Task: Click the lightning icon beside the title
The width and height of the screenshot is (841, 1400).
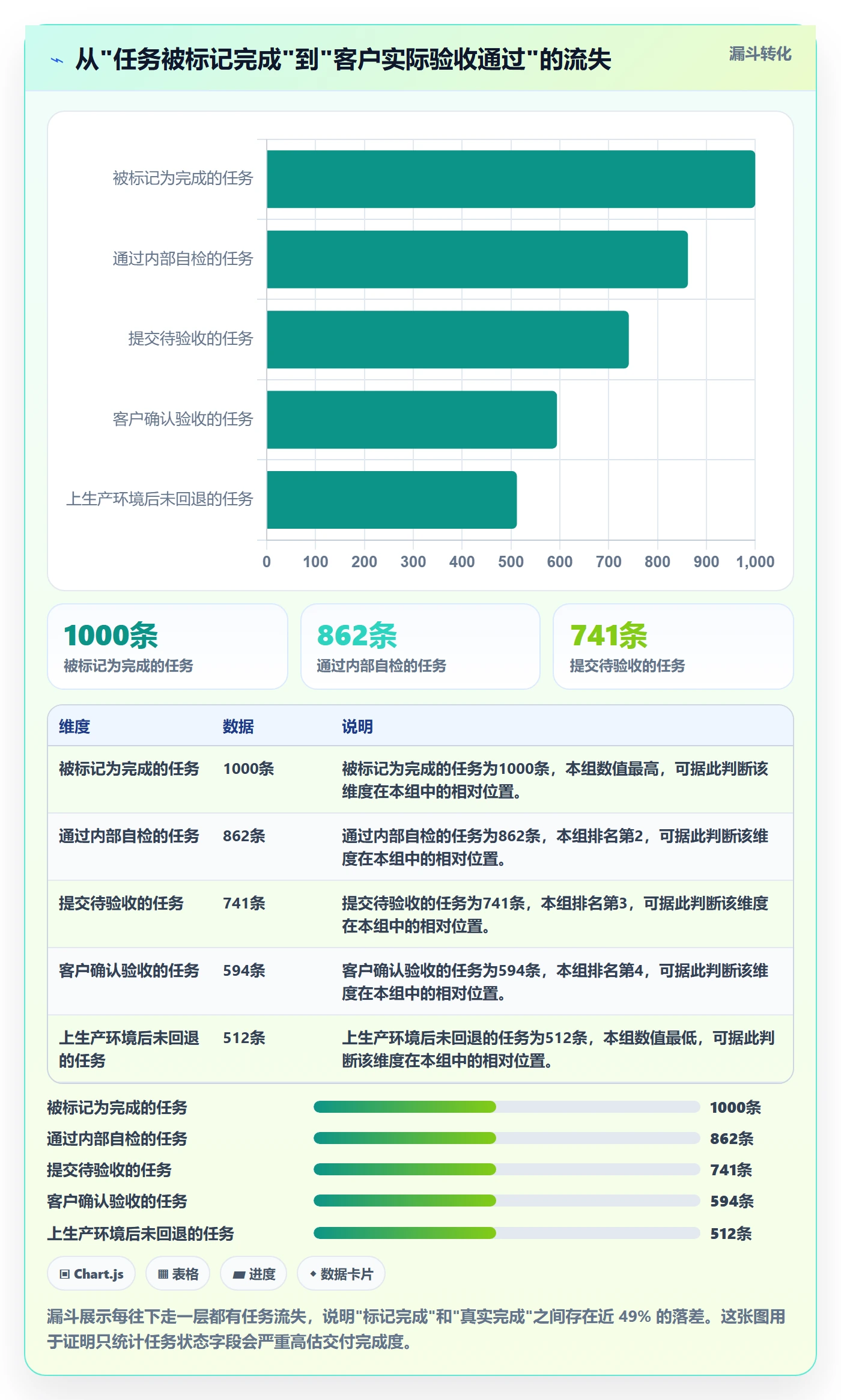Action: pos(57,60)
